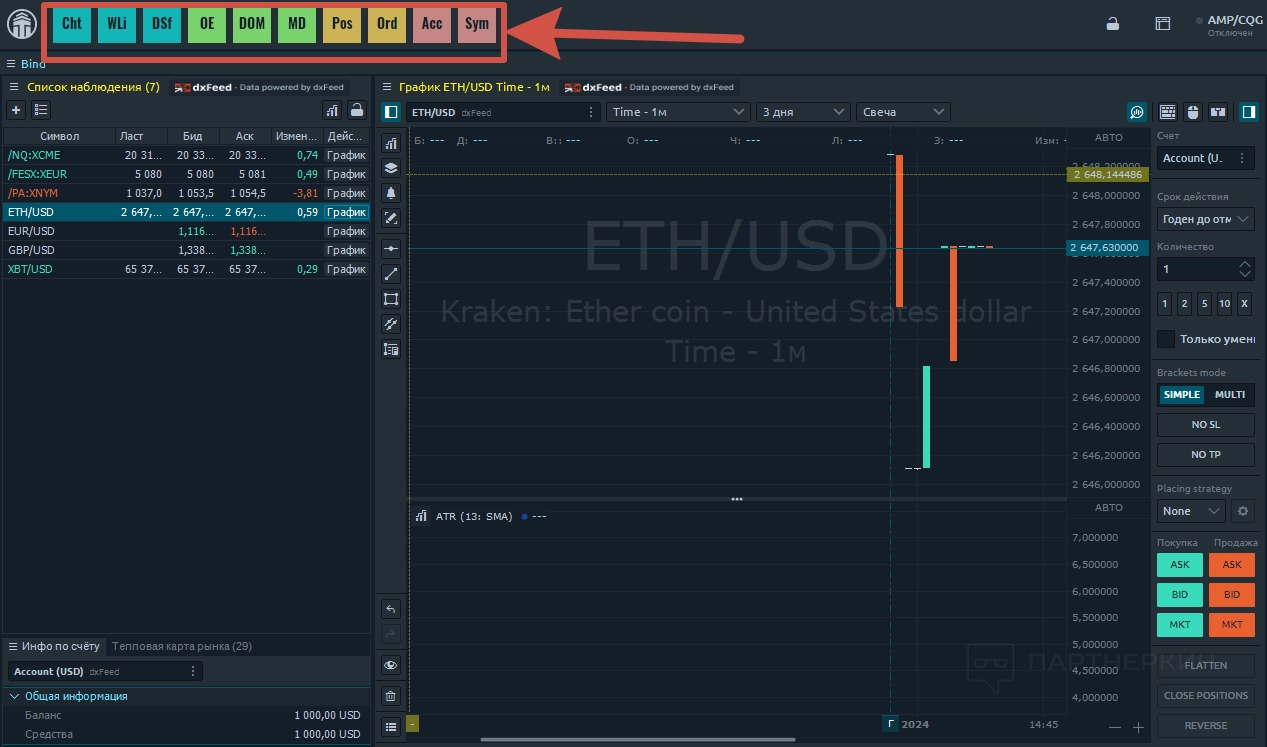Image resolution: width=1267 pixels, height=747 pixels.
Task: Tick the 'Только уменьшение' checkbox
Action: click(1166, 339)
